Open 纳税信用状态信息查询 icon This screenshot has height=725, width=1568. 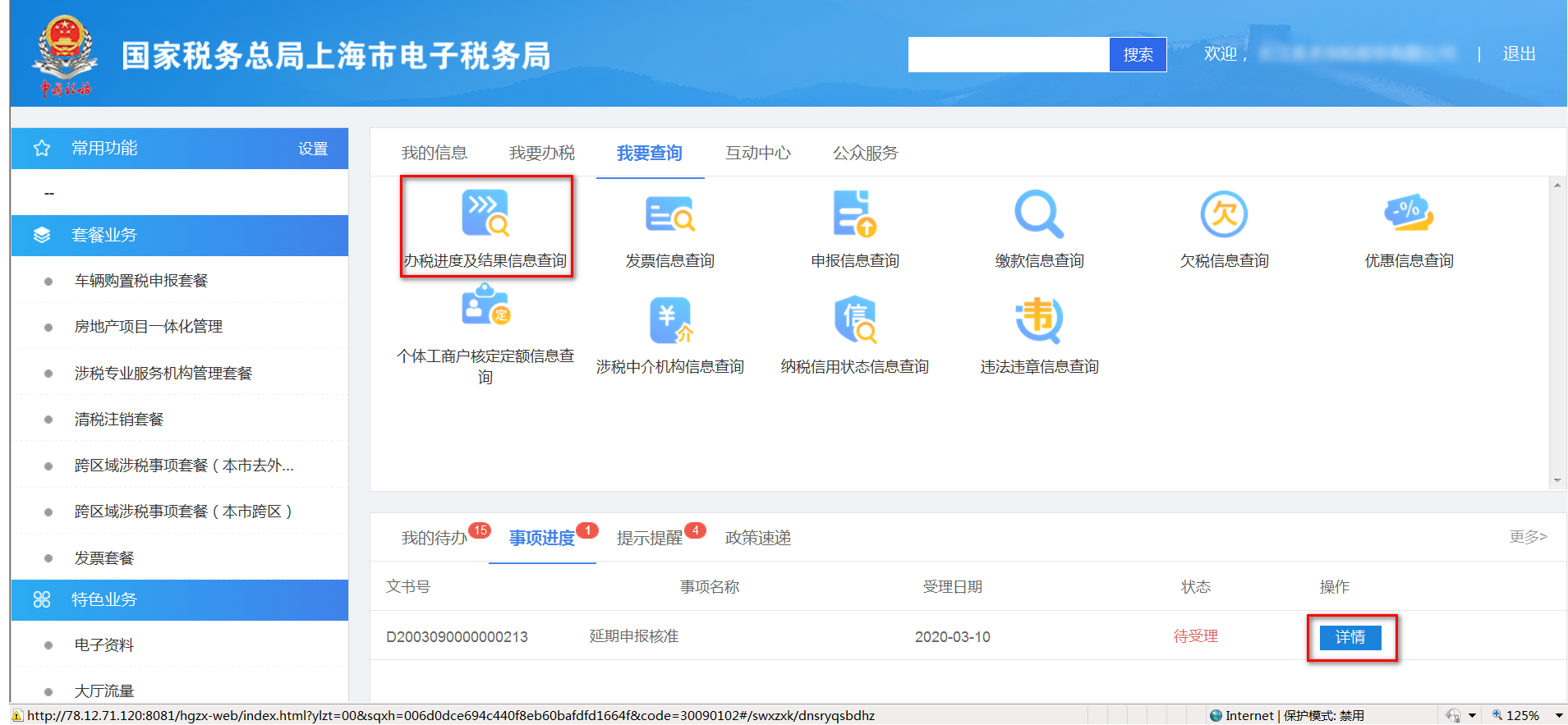(854, 319)
